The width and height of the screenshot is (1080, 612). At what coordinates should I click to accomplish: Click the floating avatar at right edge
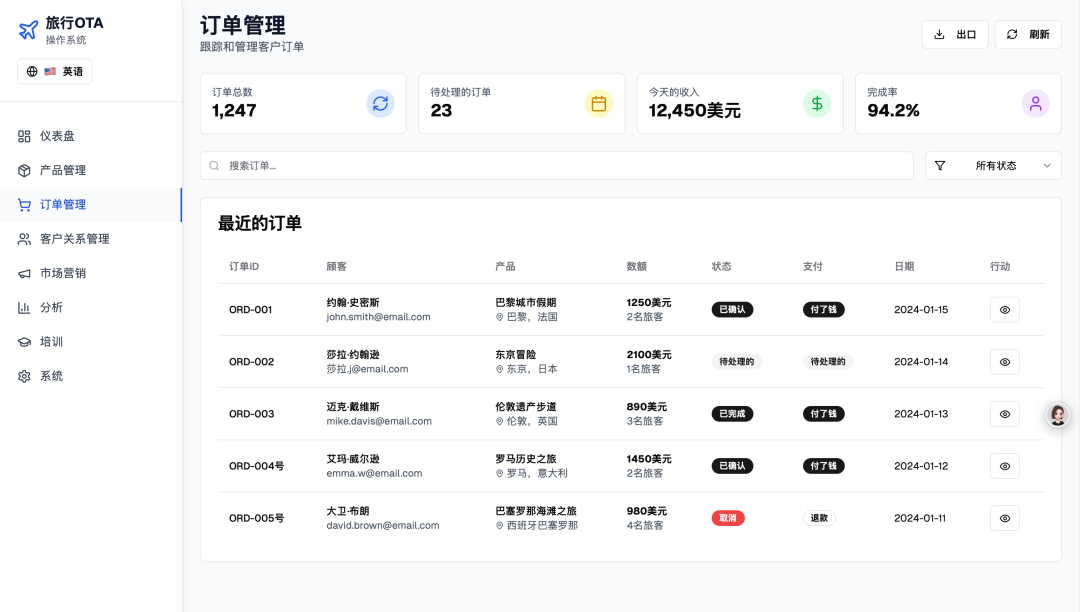pos(1058,415)
